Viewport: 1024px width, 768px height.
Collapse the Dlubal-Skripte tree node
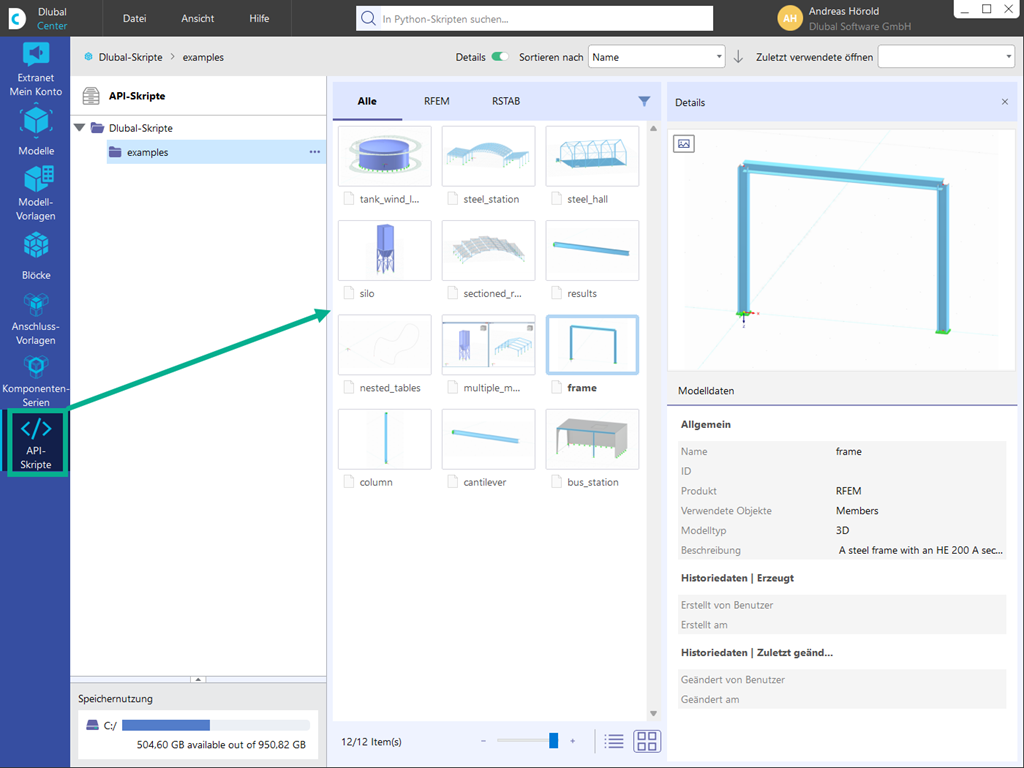pyautogui.click(x=80, y=127)
